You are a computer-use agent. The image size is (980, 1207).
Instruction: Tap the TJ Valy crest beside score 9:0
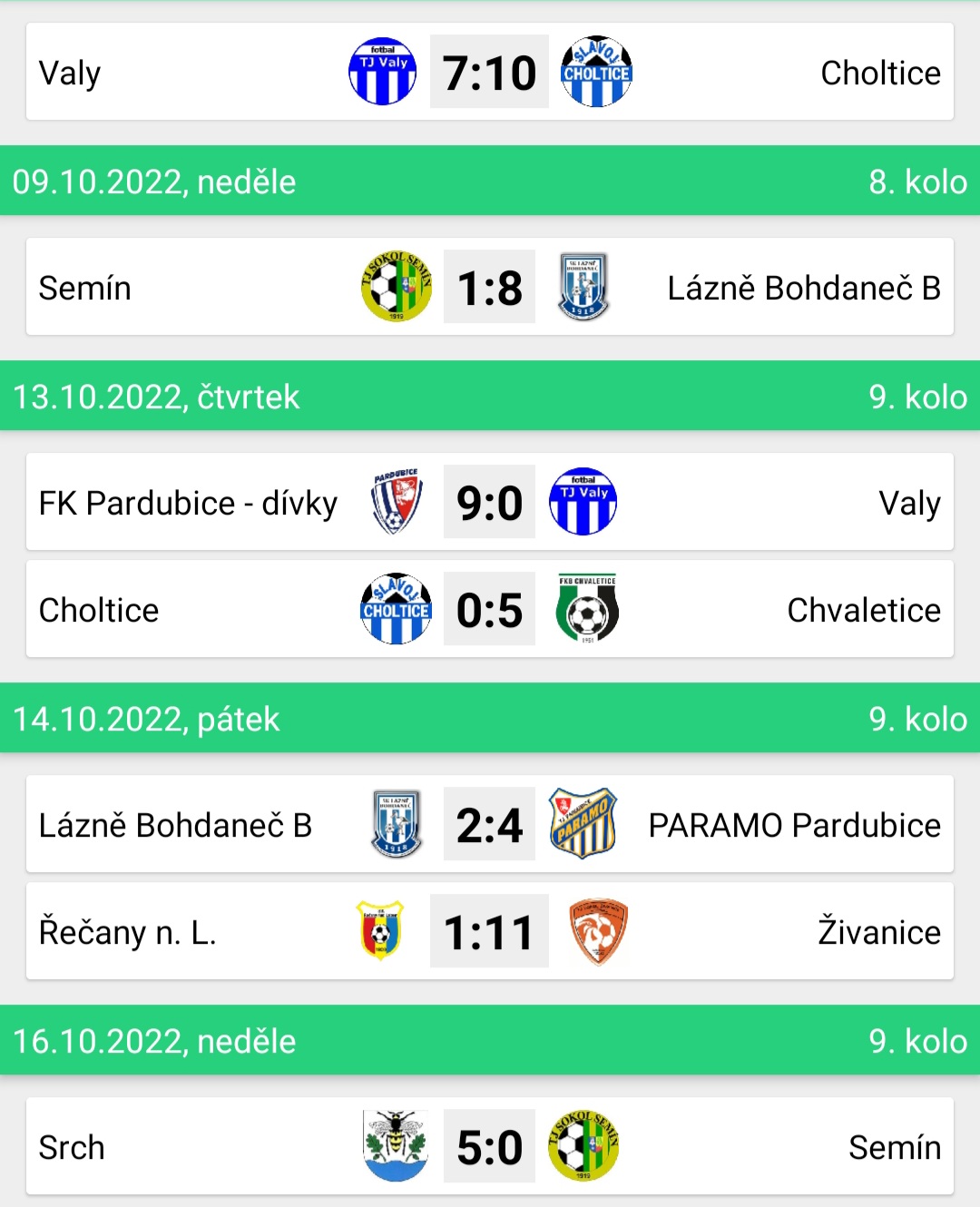(583, 502)
